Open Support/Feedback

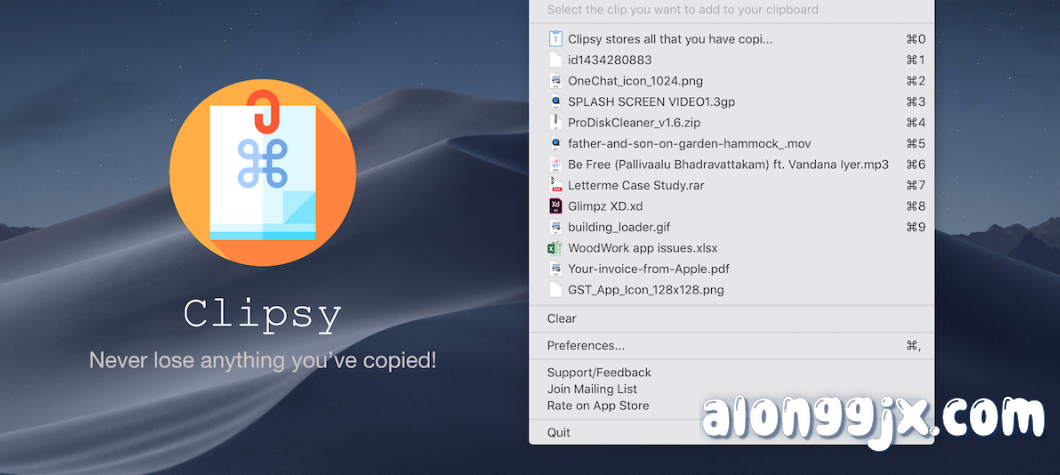pyautogui.click(x=731, y=372)
